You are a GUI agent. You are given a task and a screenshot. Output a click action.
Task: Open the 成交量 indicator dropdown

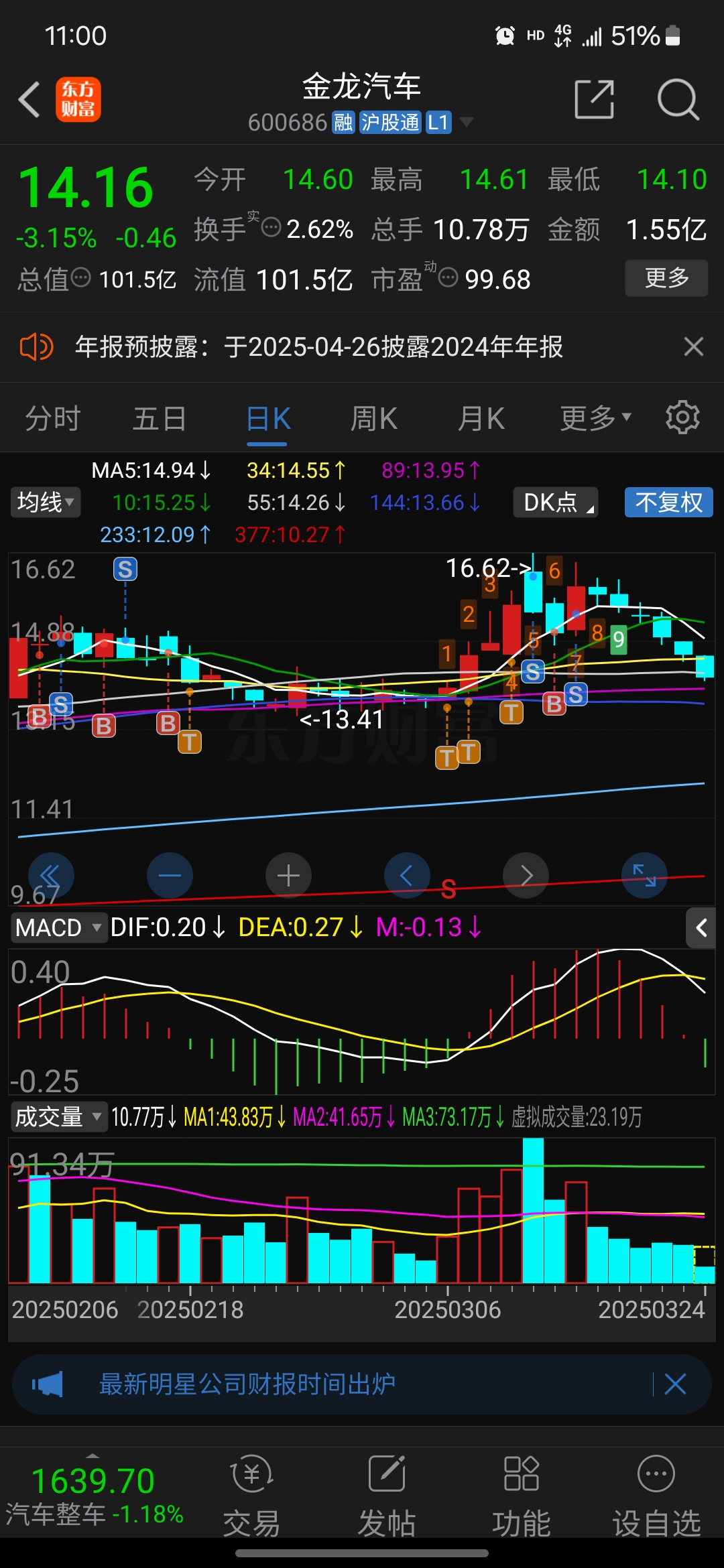pos(58,1117)
